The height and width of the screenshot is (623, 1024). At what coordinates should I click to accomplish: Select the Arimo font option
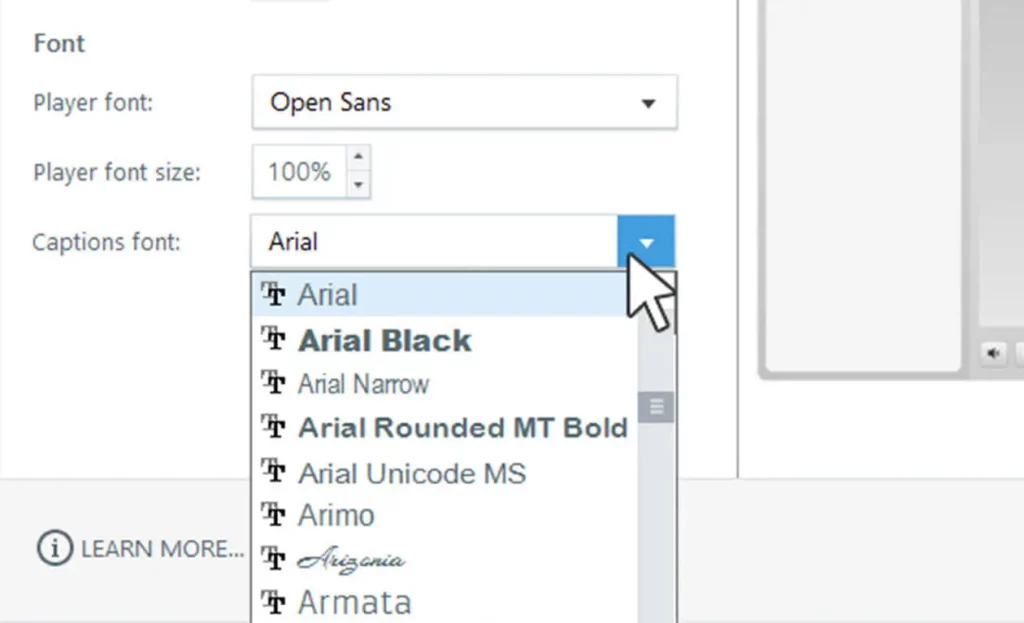[x=336, y=516]
